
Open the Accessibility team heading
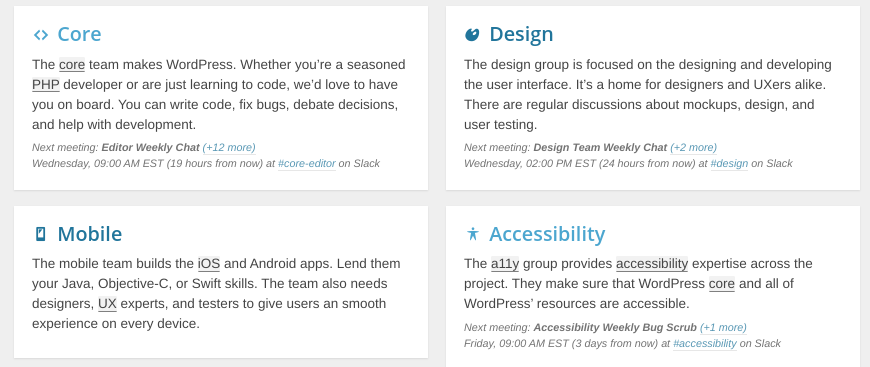(x=547, y=234)
